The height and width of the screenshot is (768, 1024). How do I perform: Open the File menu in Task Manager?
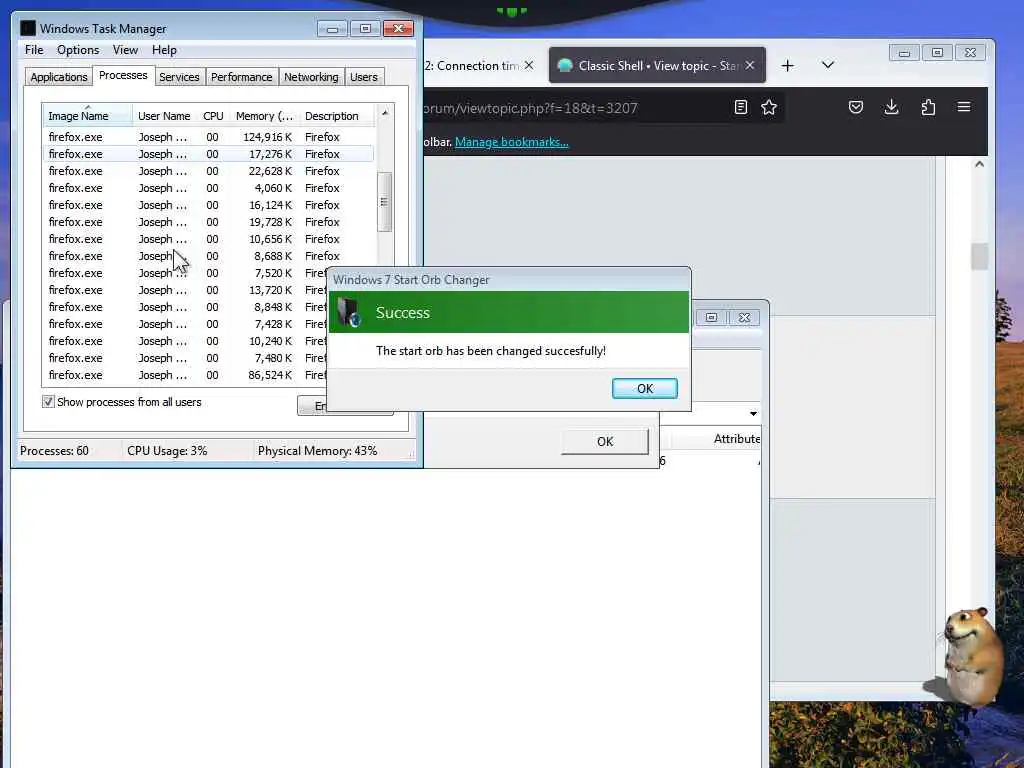point(34,50)
